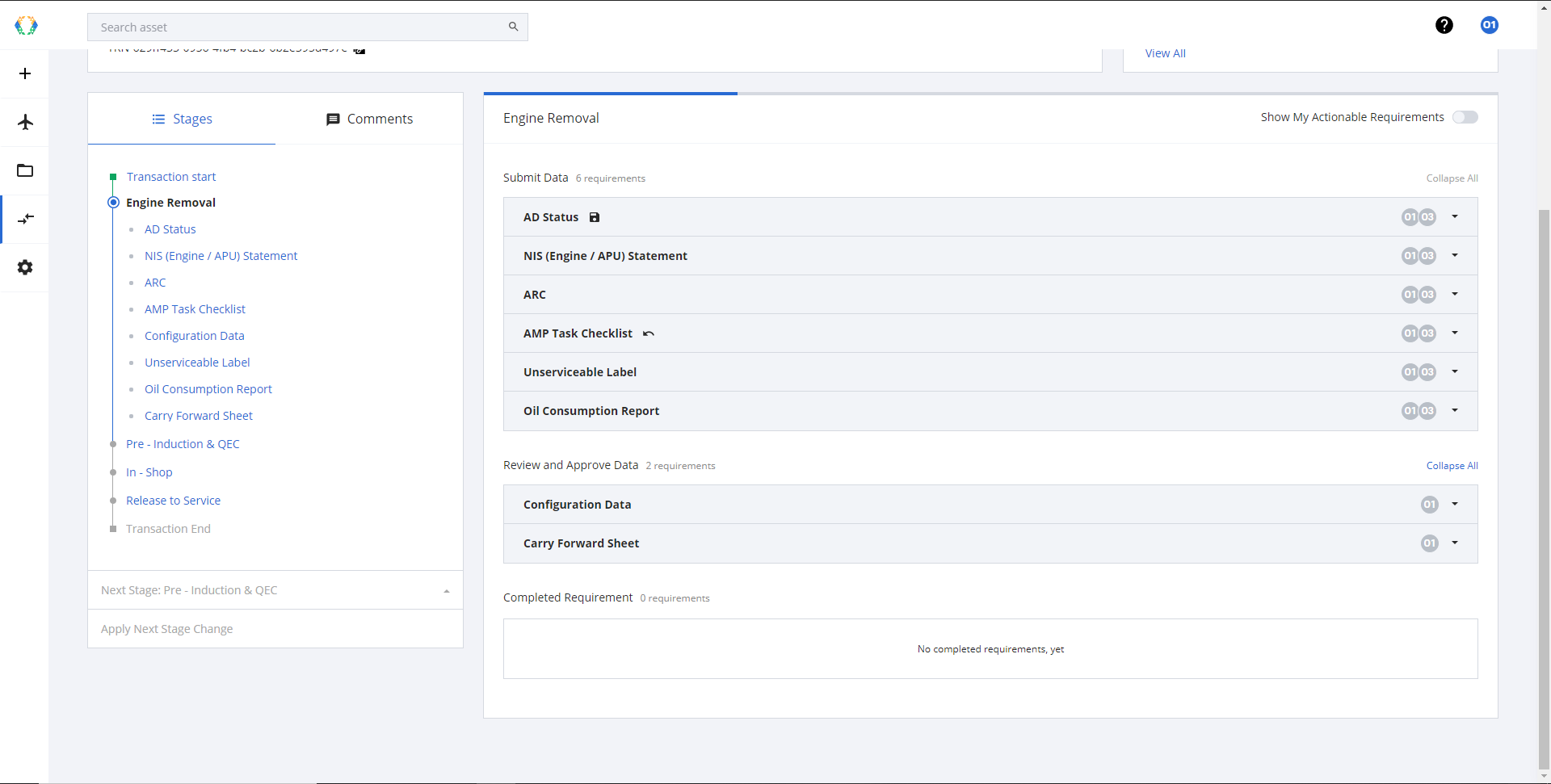Expand the AD Status requirement row
Image resolution: width=1551 pixels, height=784 pixels.
pos(1455,216)
